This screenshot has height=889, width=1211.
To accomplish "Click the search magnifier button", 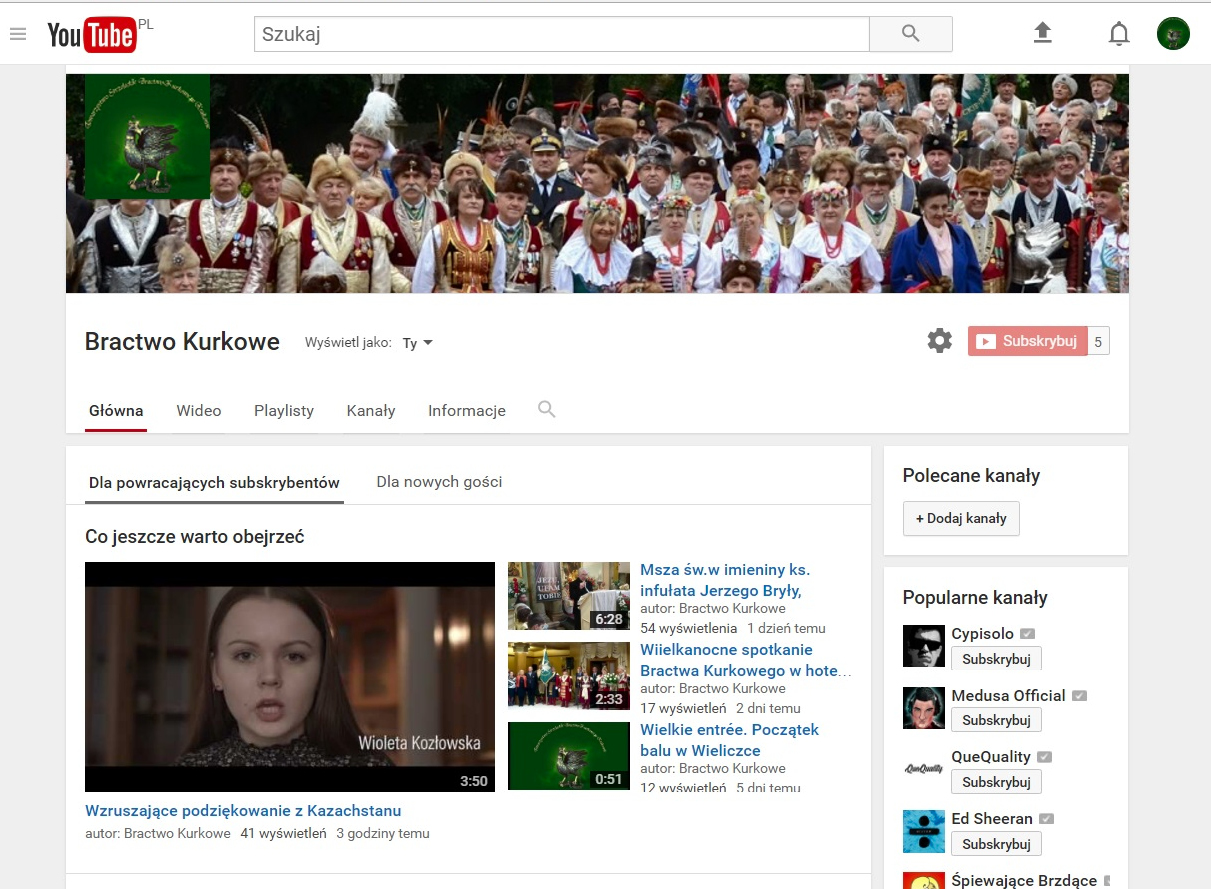I will point(910,34).
